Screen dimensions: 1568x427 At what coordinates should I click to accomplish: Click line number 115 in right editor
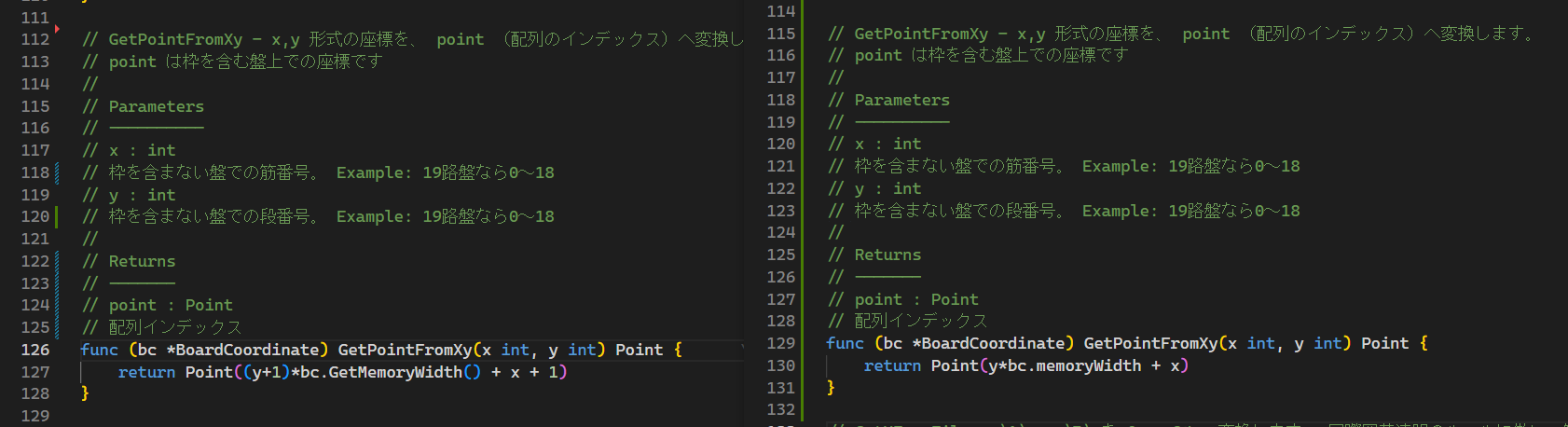[x=781, y=34]
